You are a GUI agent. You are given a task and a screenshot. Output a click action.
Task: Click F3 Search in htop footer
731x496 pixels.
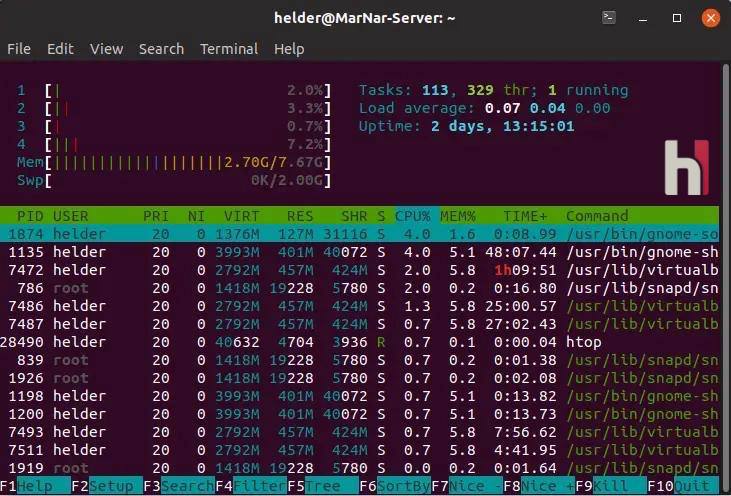click(179, 486)
